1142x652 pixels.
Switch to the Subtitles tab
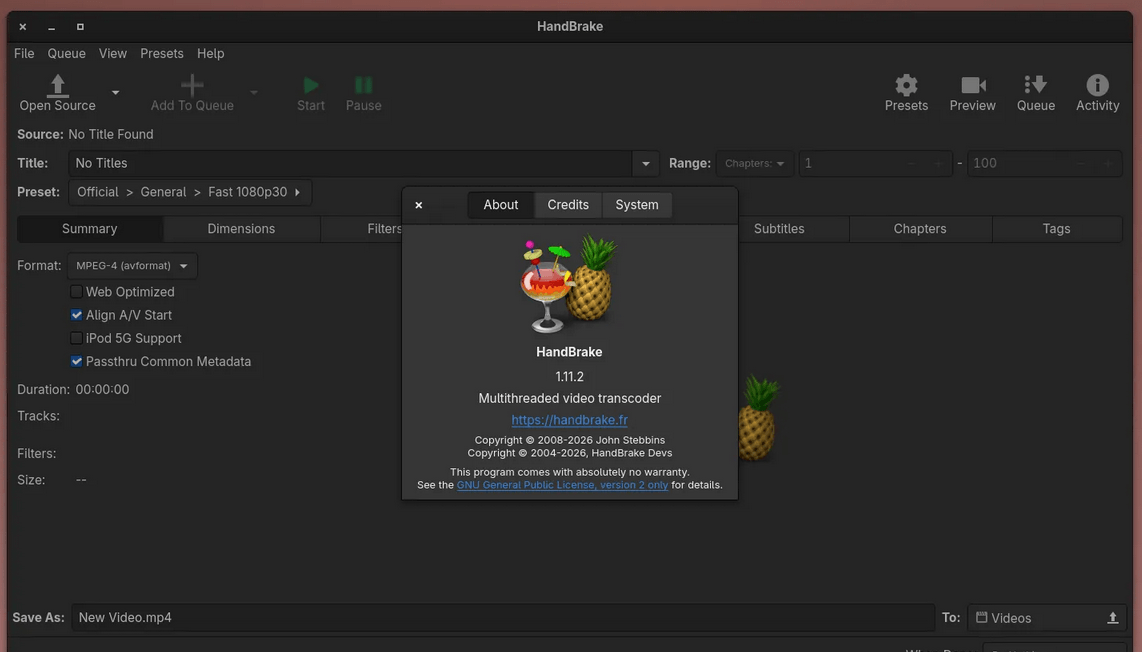(x=779, y=229)
